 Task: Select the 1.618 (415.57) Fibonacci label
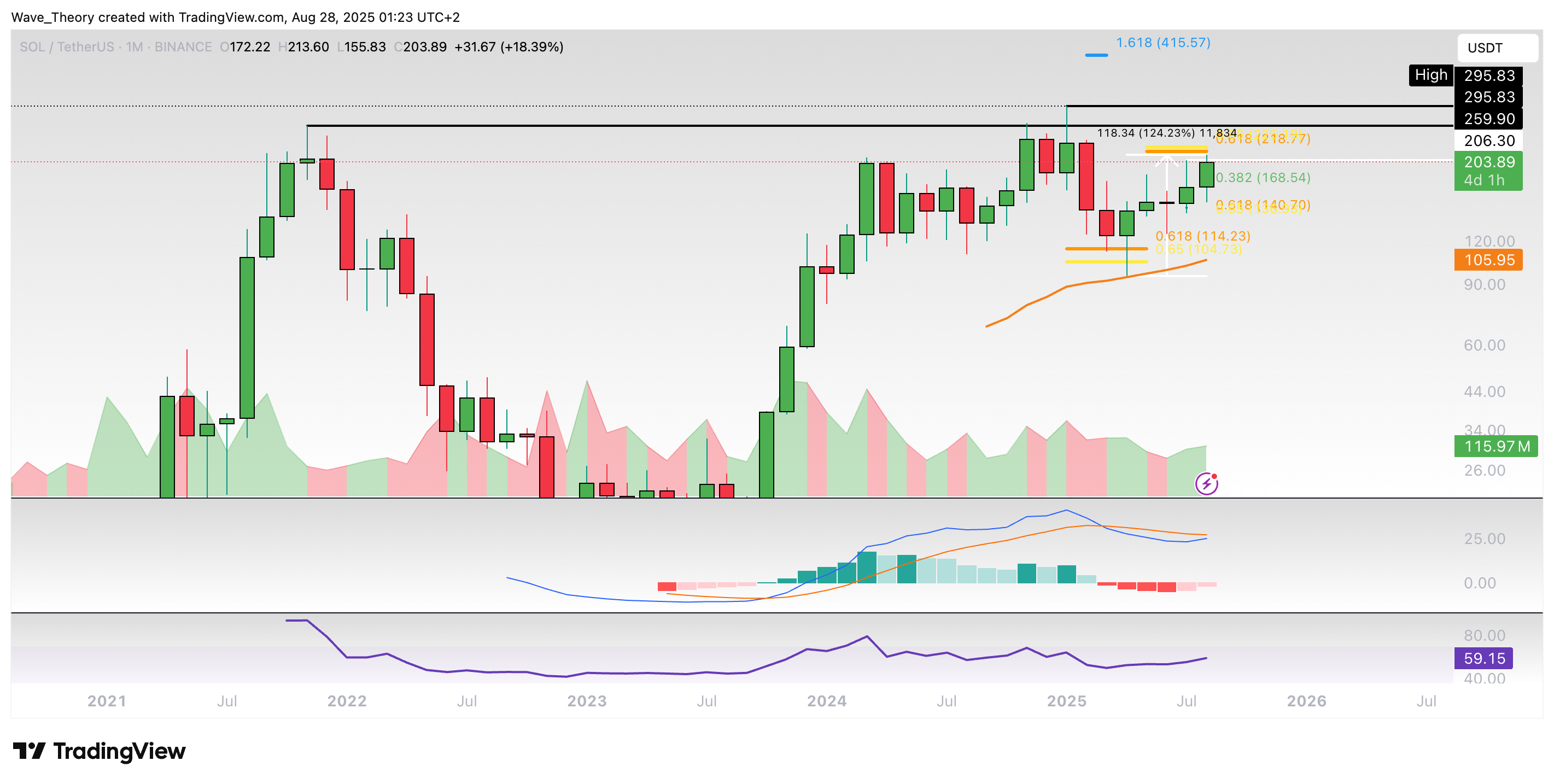(x=1162, y=43)
